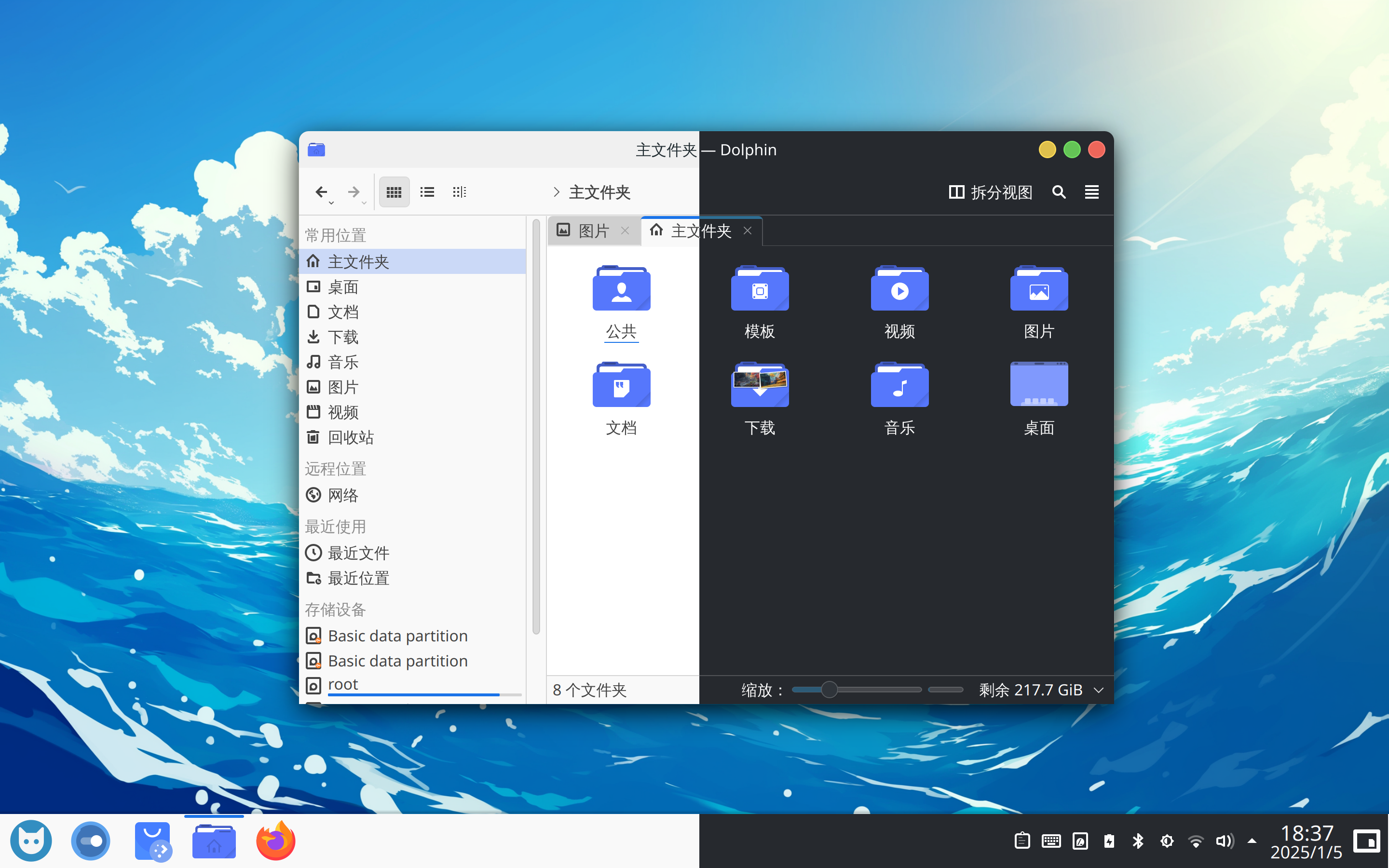Open the search magnifier in Dolphin toolbar

1059,192
